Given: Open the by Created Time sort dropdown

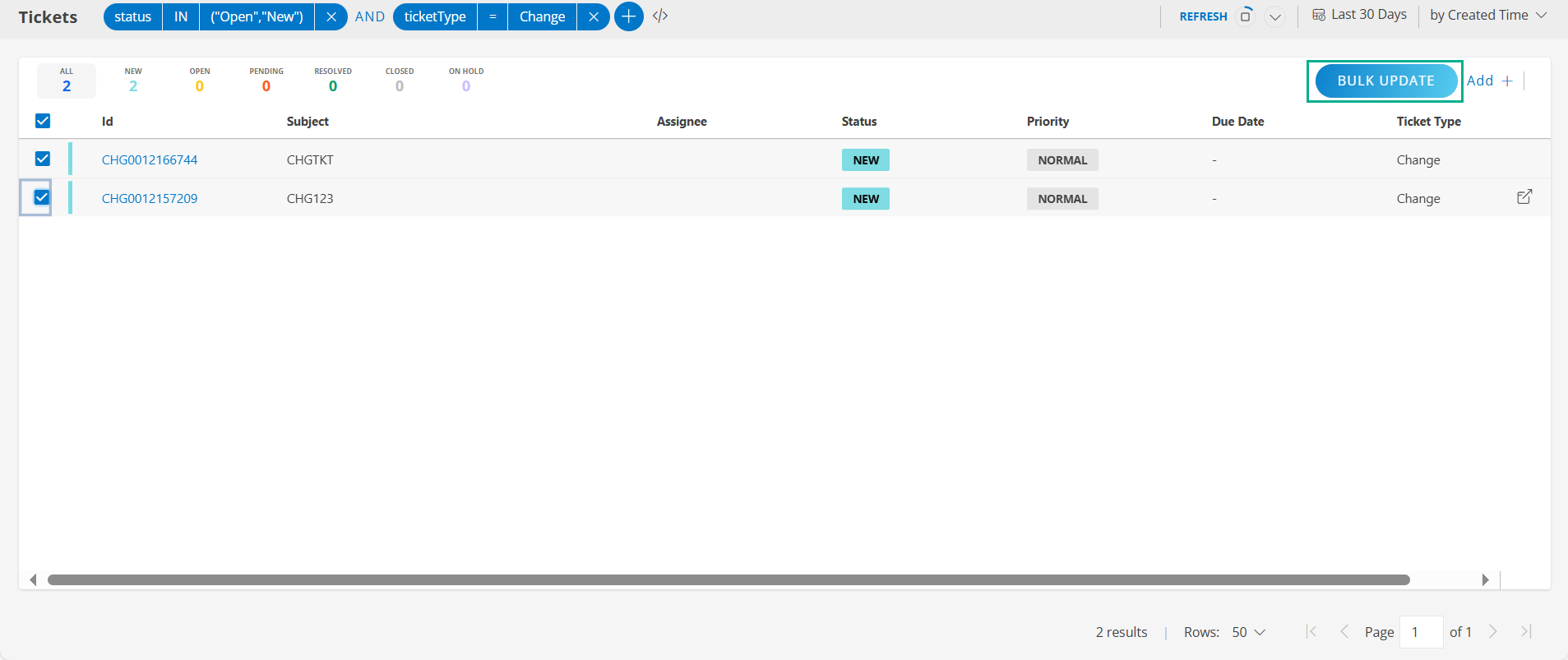Looking at the screenshot, I should coord(1488,15).
